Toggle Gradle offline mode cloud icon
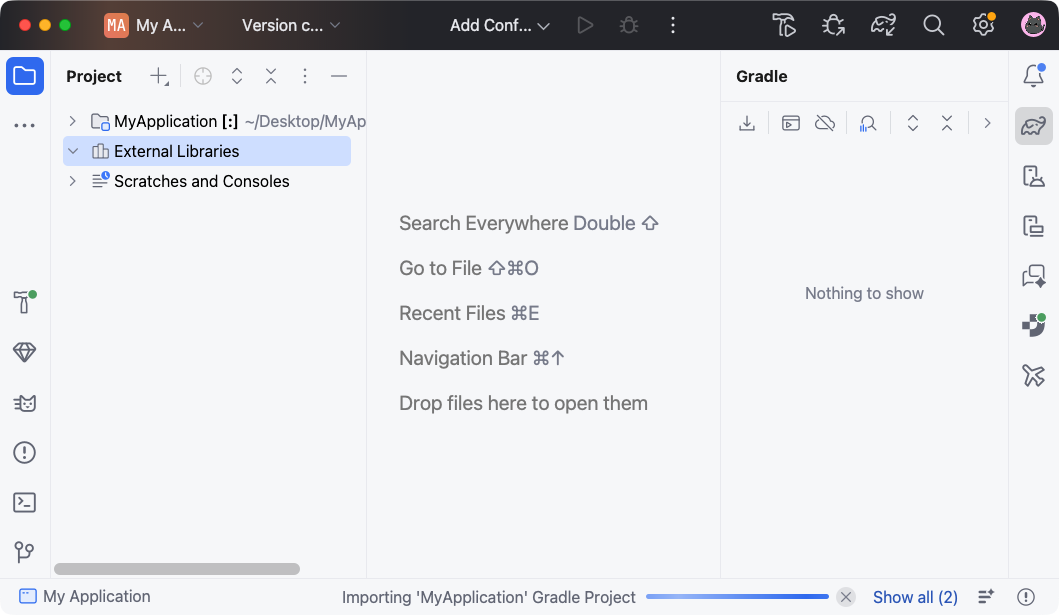The image size is (1059, 615). coord(825,123)
